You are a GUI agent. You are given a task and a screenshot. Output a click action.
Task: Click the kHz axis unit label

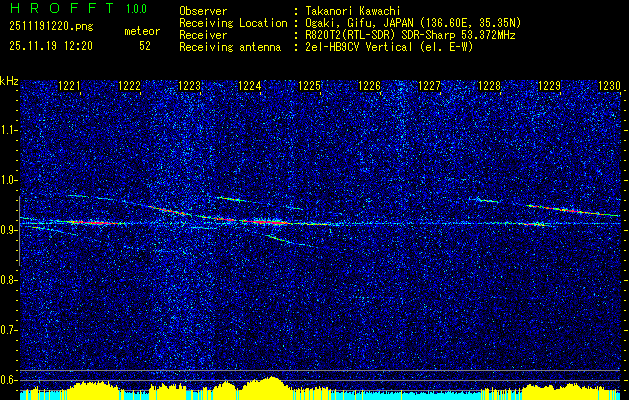[9, 81]
